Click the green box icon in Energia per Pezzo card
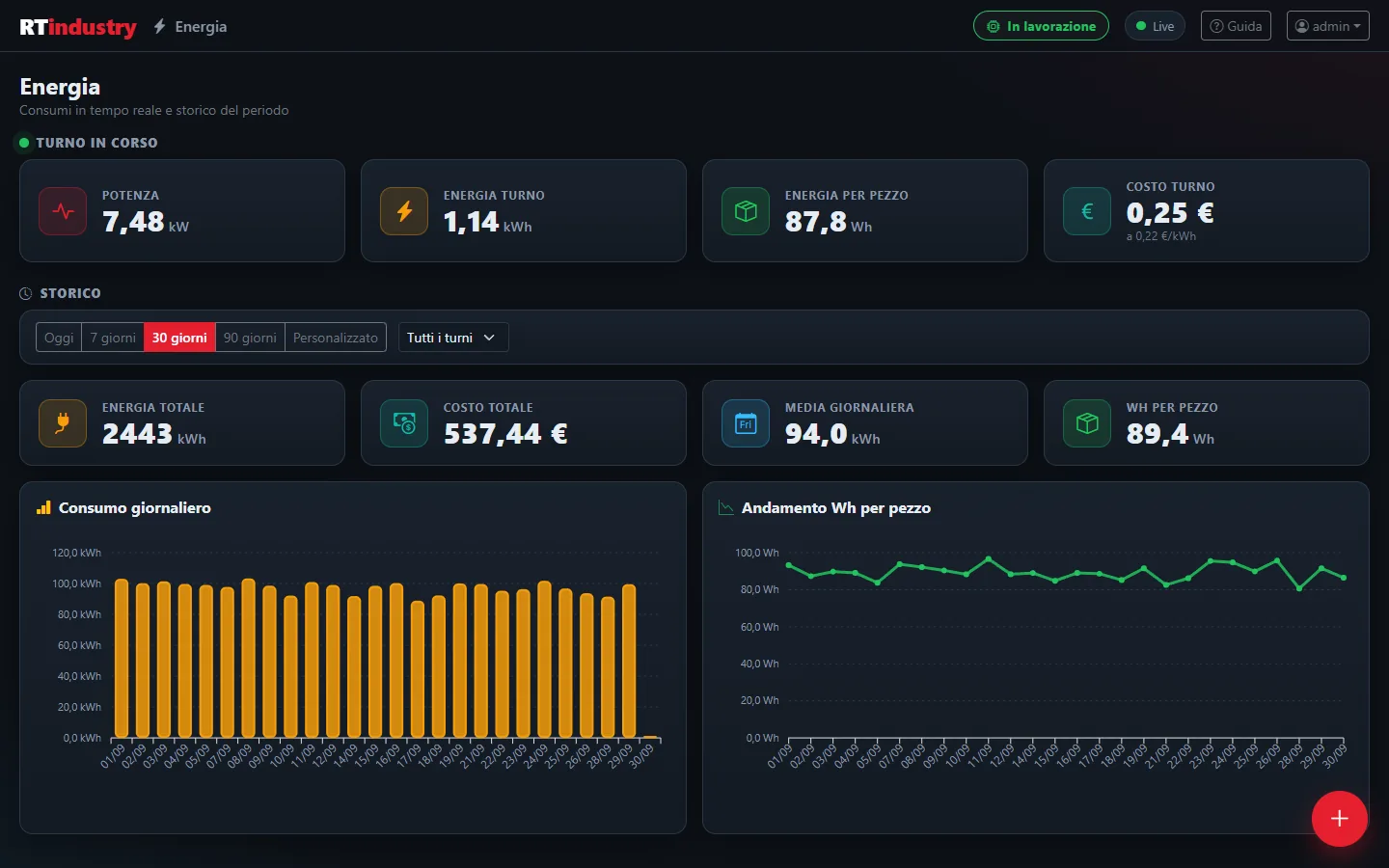 tap(746, 211)
